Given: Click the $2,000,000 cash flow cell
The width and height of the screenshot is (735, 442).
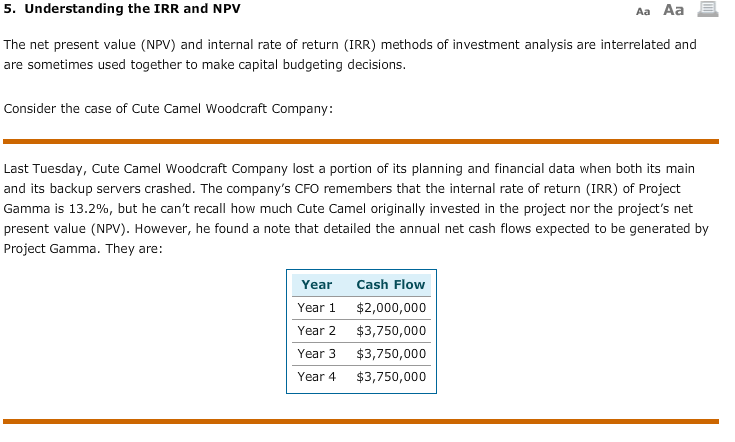Looking at the screenshot, I should (391, 307).
